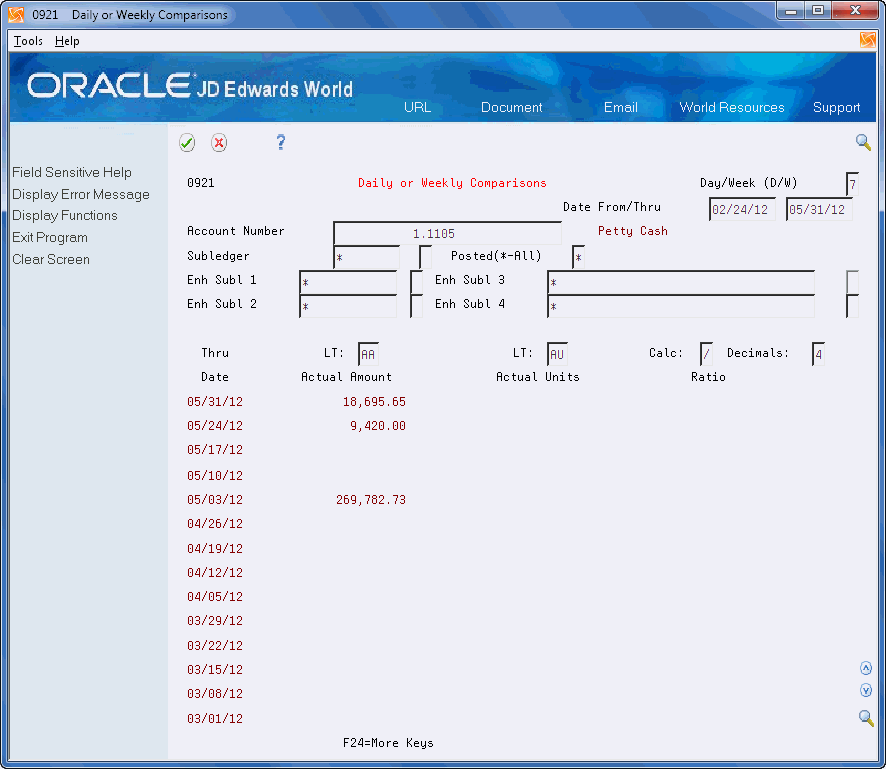Click the Posted(*-All) field
This screenshot has height=769, width=886.
click(x=578, y=257)
